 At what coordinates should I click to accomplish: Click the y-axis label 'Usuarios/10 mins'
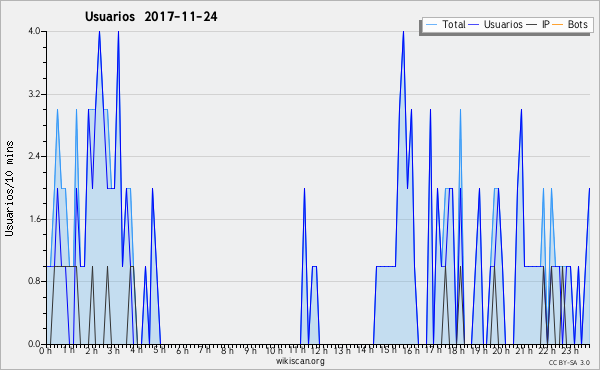point(9,189)
